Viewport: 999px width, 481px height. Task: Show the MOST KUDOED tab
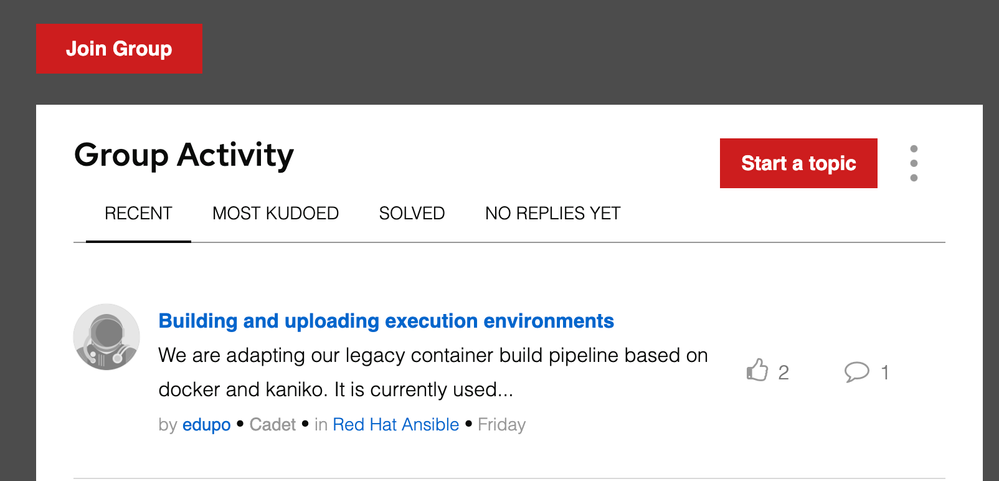[x=275, y=213]
